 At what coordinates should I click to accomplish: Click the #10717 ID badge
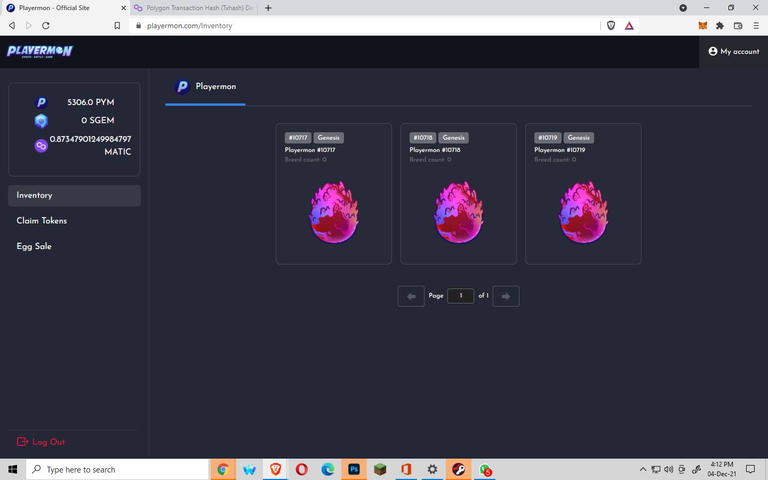point(298,138)
